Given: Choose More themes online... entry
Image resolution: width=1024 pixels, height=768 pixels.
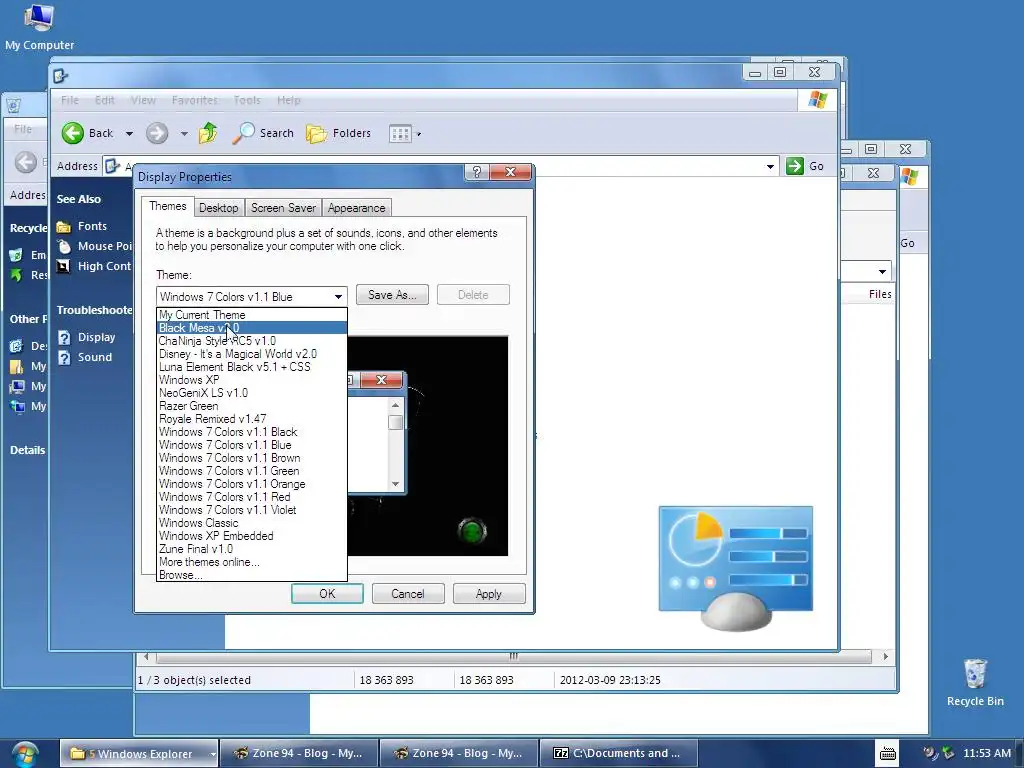Looking at the screenshot, I should pyautogui.click(x=251, y=562).
